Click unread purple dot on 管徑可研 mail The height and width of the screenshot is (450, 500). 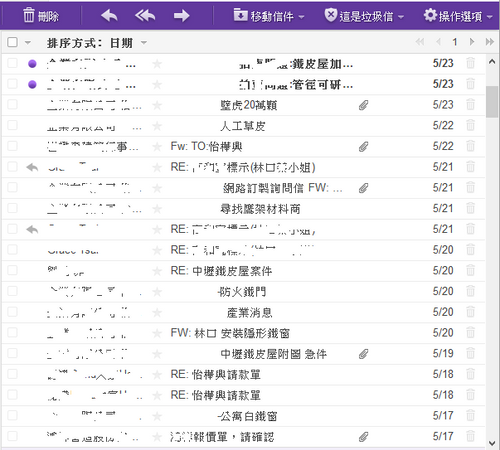tap(32, 85)
